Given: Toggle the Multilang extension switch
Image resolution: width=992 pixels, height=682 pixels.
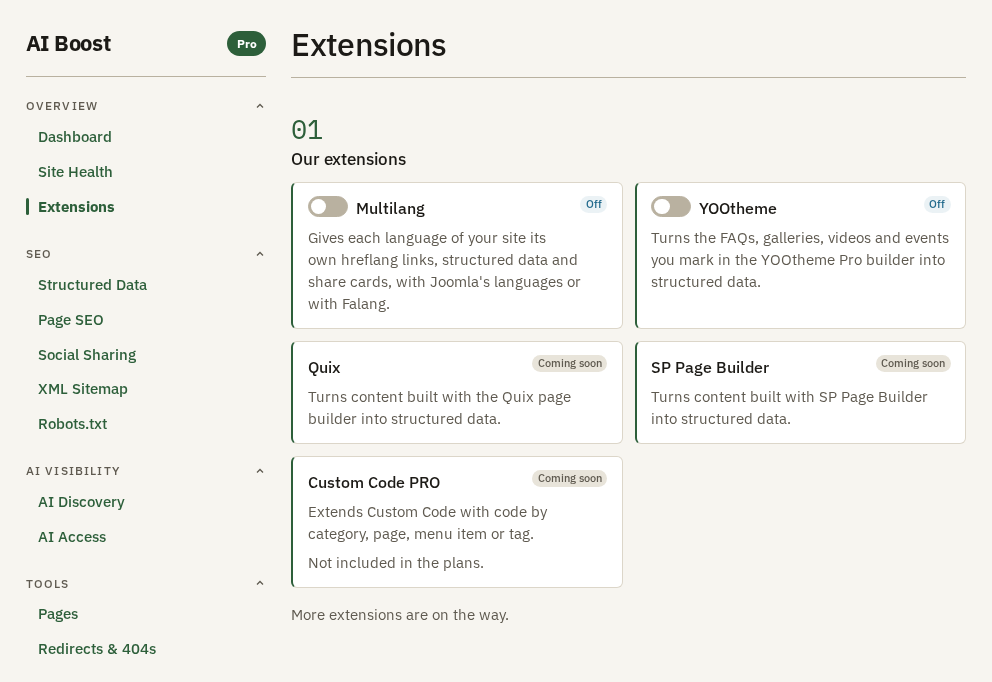Looking at the screenshot, I should pyautogui.click(x=328, y=206).
